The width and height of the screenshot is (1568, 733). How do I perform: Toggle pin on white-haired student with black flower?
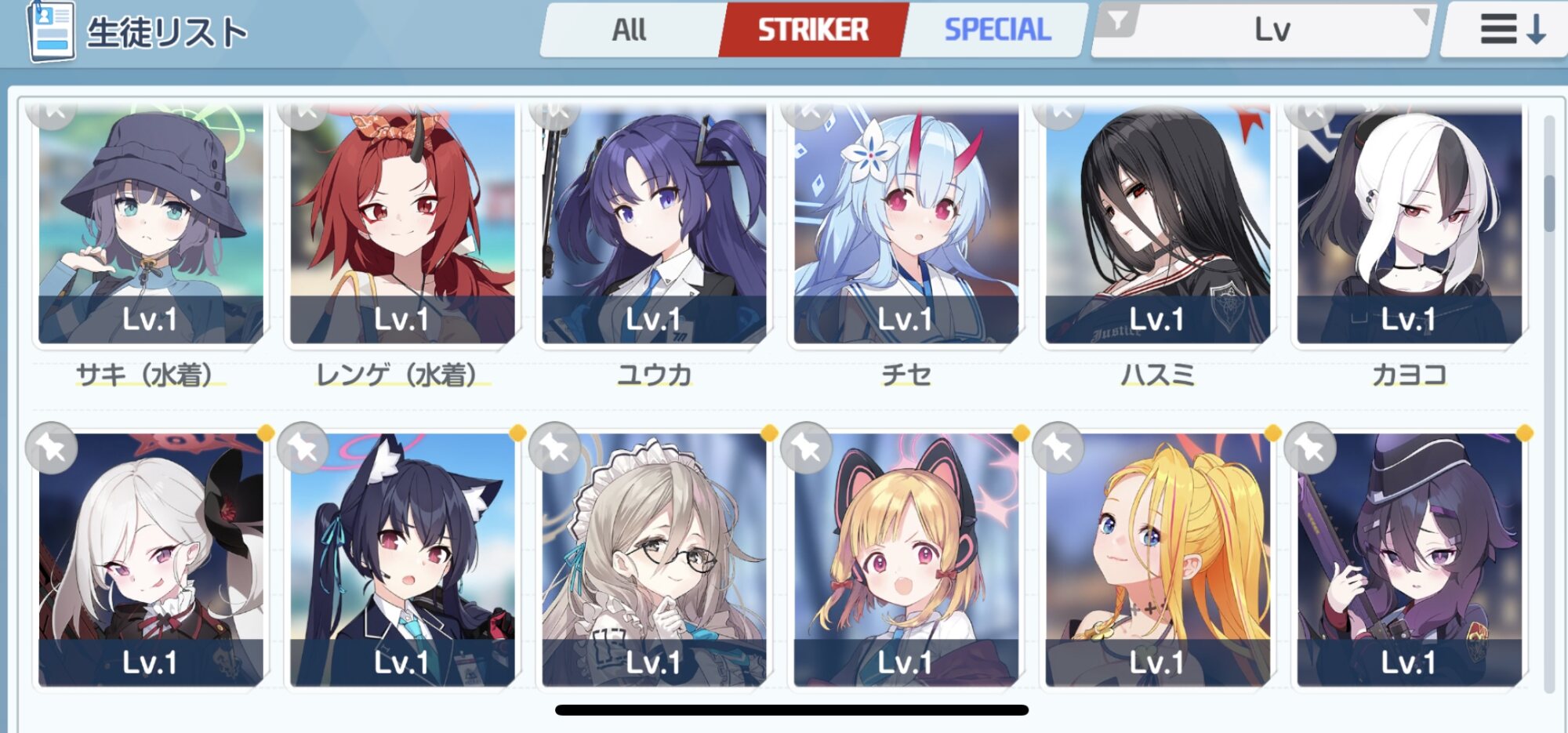[x=52, y=448]
